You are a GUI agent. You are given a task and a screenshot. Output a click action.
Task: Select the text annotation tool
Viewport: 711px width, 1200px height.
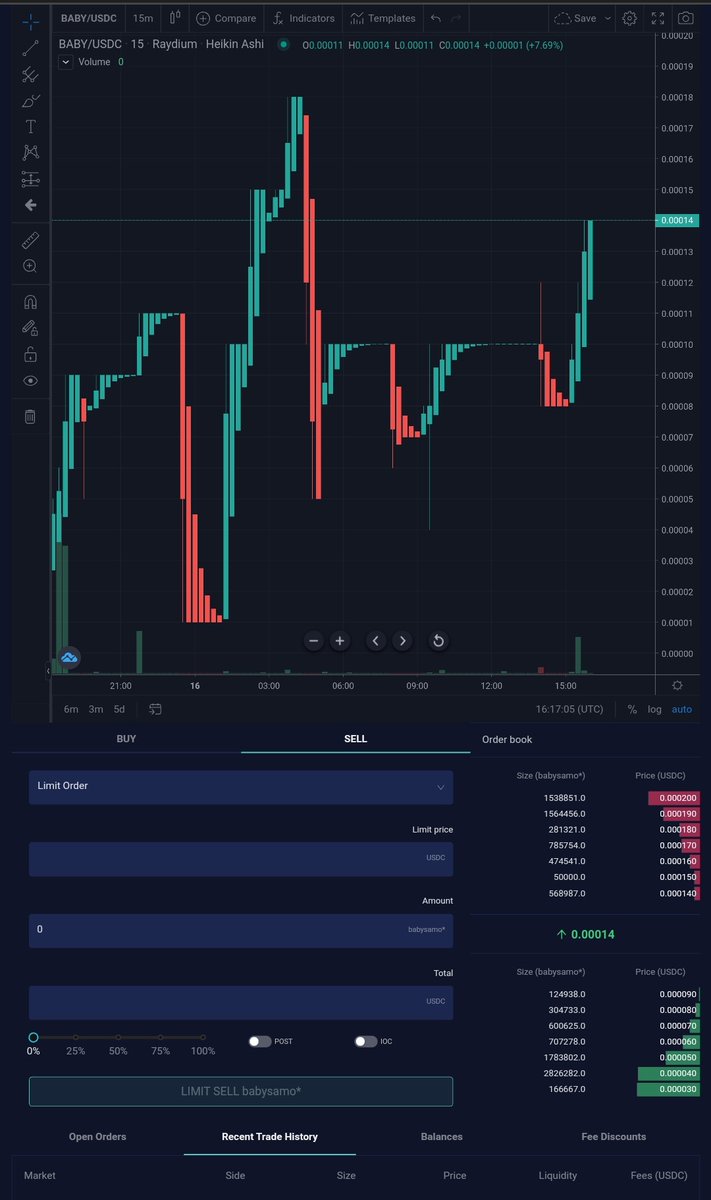30,126
